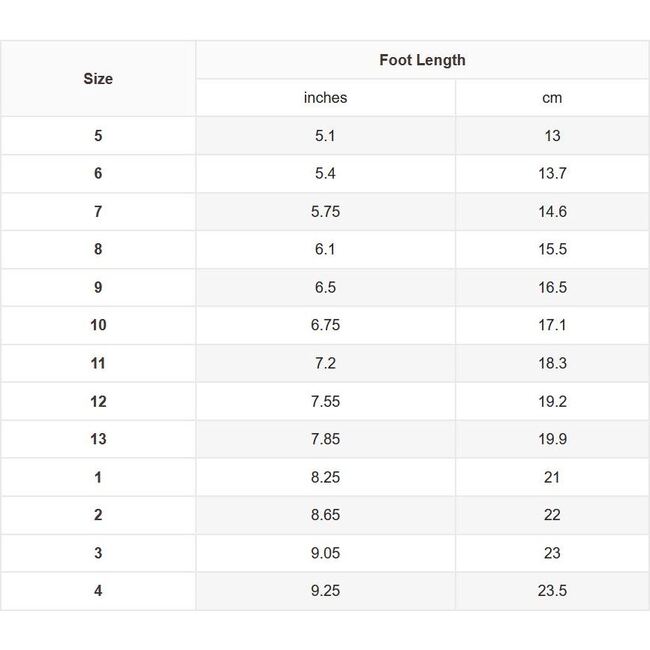Viewport: 650px width, 650px height.
Task: Select the 5.75 inches value
Action: pos(325,212)
